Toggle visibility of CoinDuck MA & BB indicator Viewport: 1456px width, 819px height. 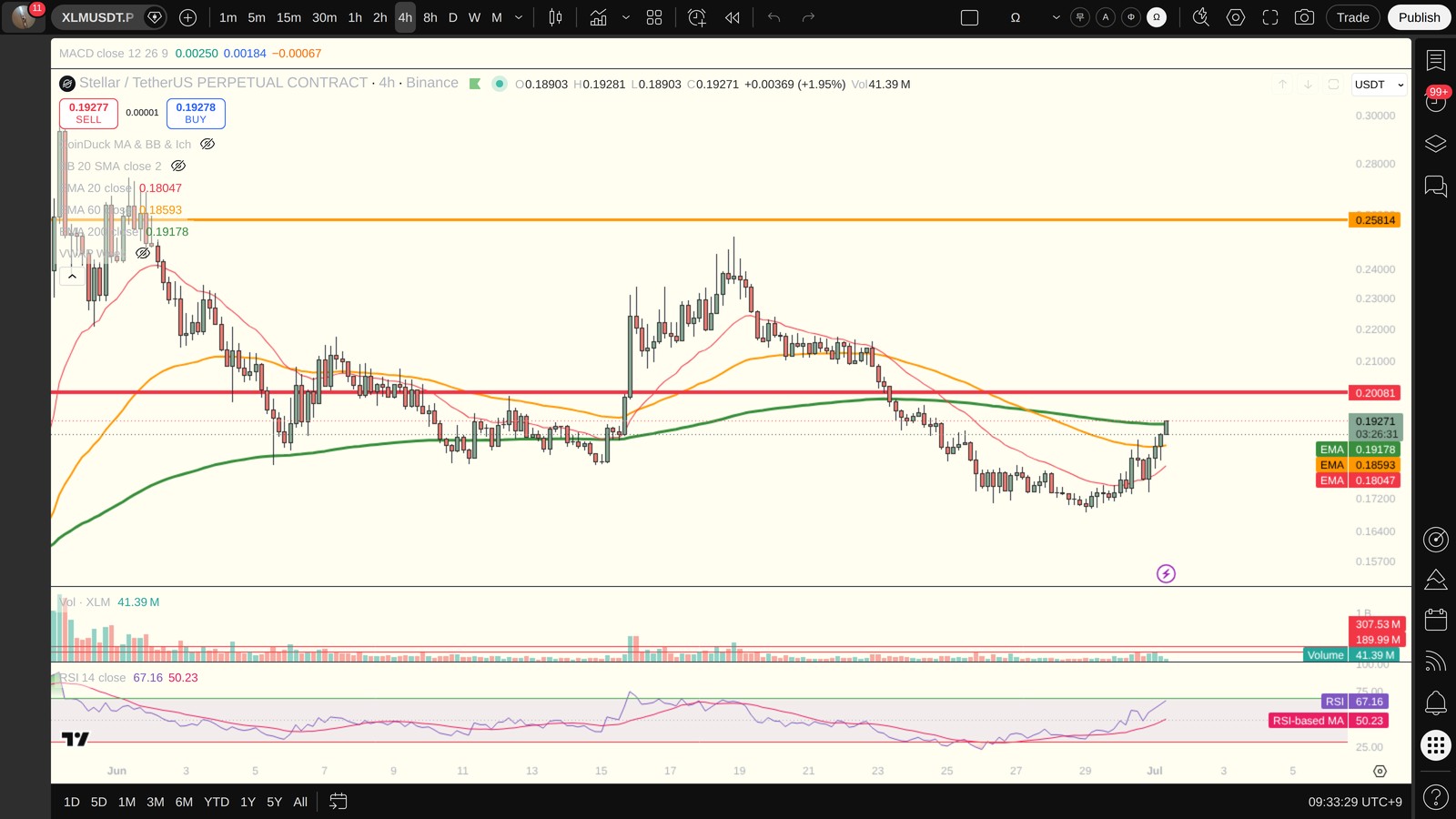tap(207, 144)
